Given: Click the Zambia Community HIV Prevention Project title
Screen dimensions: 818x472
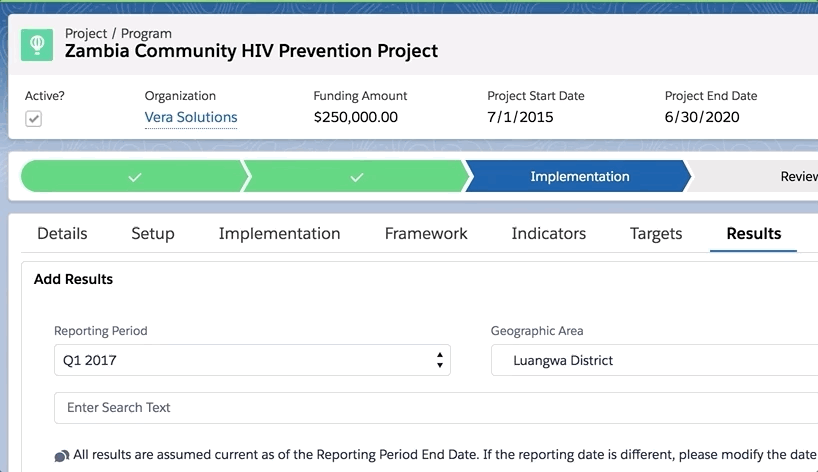Looking at the screenshot, I should (251, 51).
